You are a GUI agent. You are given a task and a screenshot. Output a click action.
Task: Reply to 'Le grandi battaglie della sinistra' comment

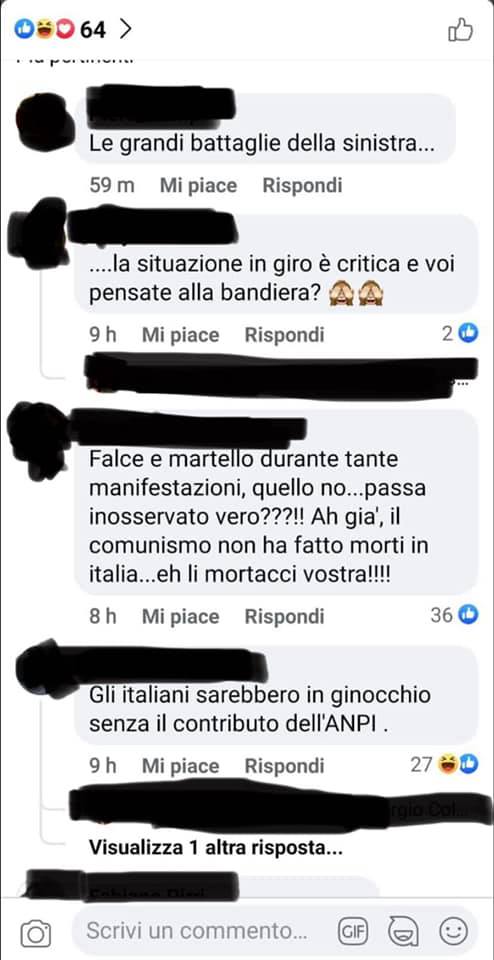(x=302, y=186)
